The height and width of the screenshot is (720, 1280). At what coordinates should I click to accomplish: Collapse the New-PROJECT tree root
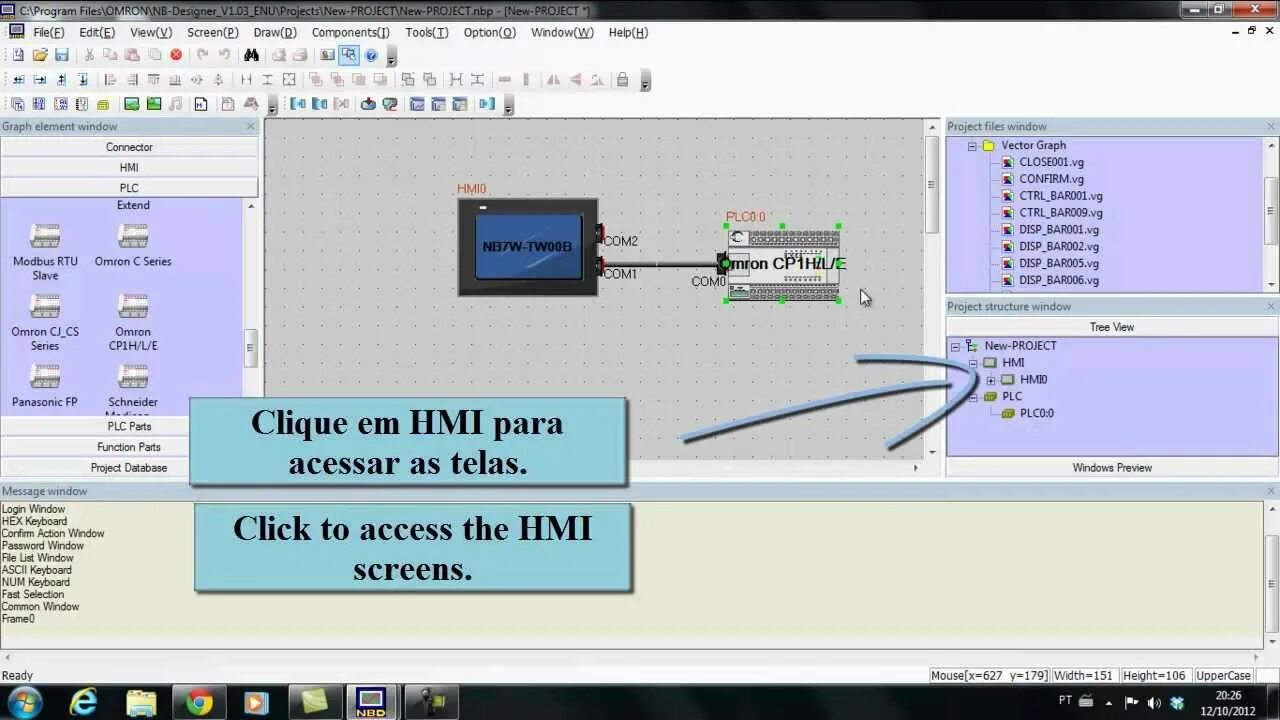955,346
